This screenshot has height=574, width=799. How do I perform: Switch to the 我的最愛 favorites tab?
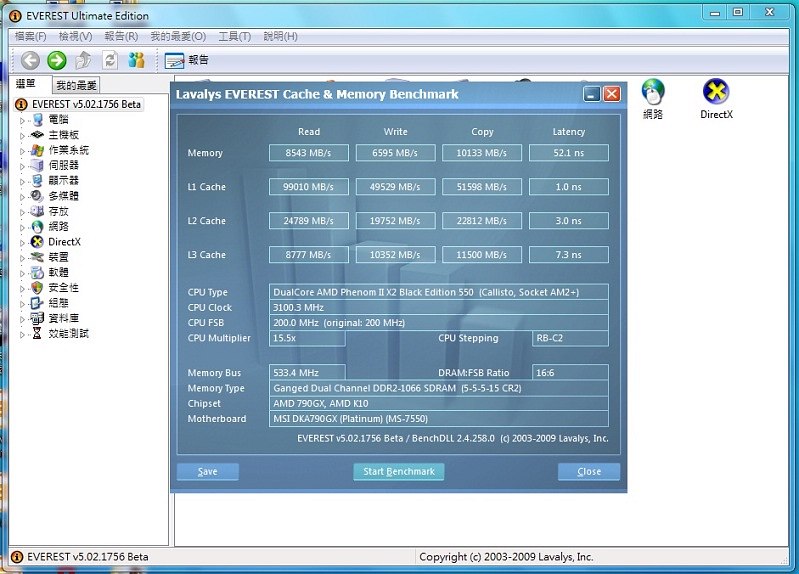click(x=76, y=85)
